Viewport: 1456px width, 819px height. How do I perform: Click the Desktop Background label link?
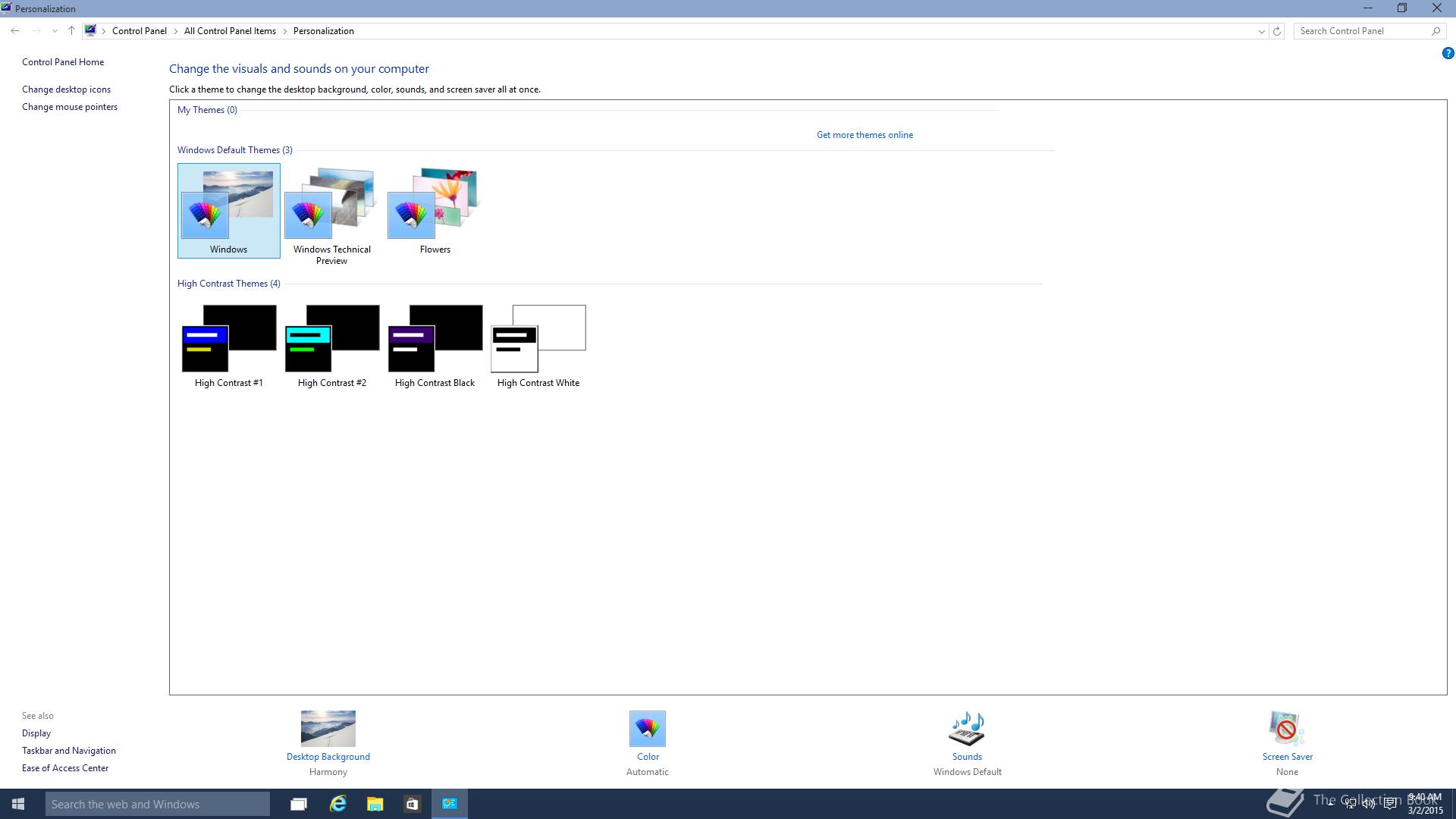pos(328,757)
